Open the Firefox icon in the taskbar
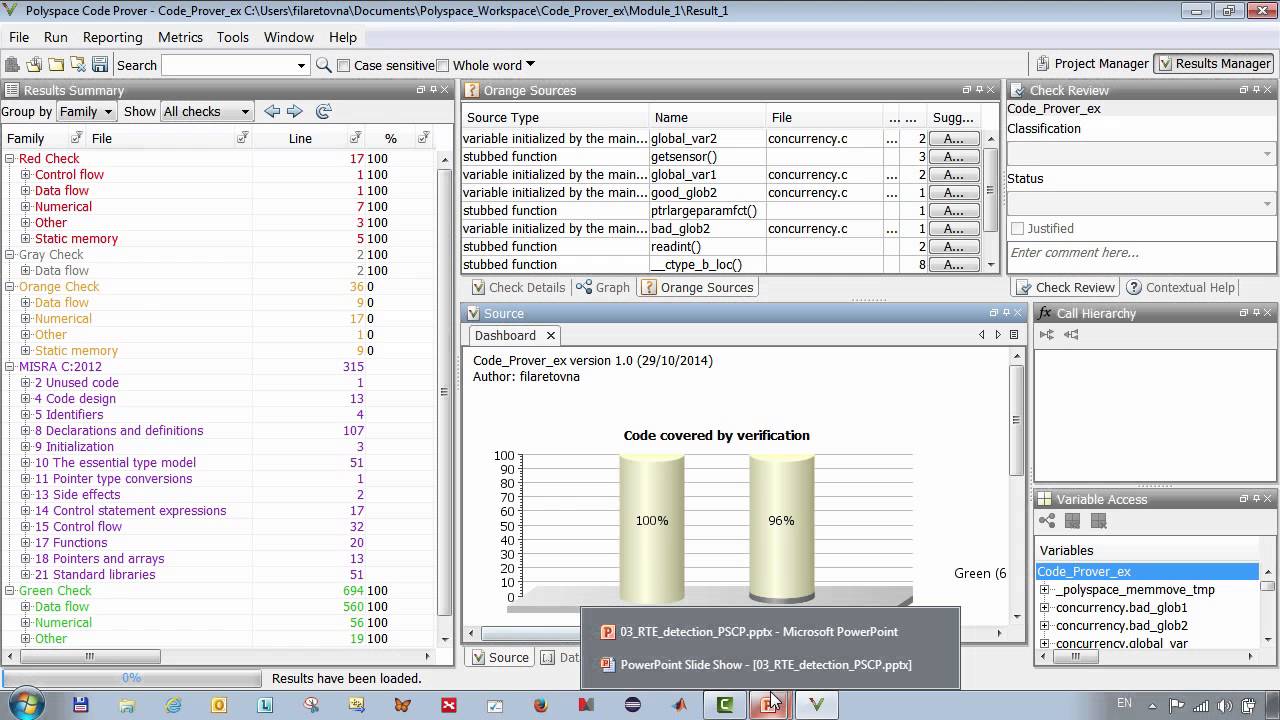 (x=541, y=705)
